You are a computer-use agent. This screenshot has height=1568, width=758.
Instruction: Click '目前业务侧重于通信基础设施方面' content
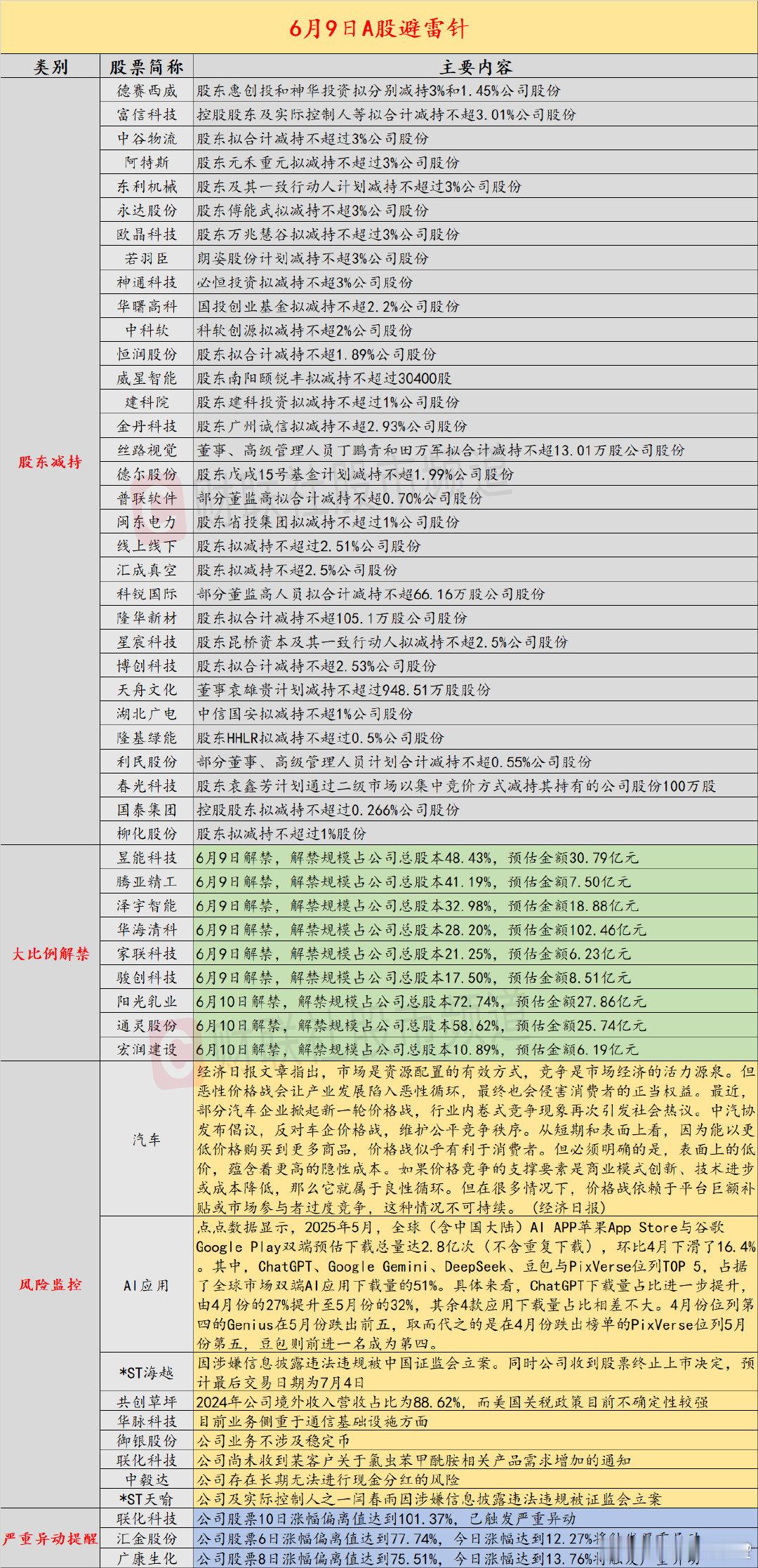point(312,1421)
